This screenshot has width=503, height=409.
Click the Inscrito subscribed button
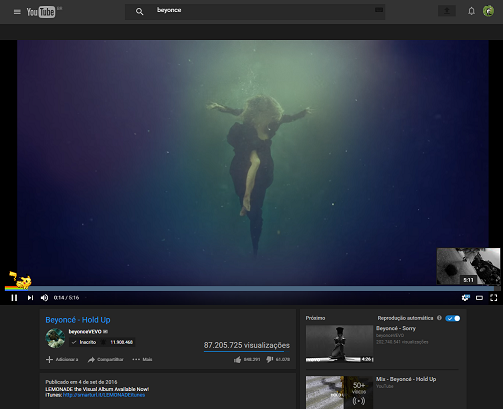[84, 342]
